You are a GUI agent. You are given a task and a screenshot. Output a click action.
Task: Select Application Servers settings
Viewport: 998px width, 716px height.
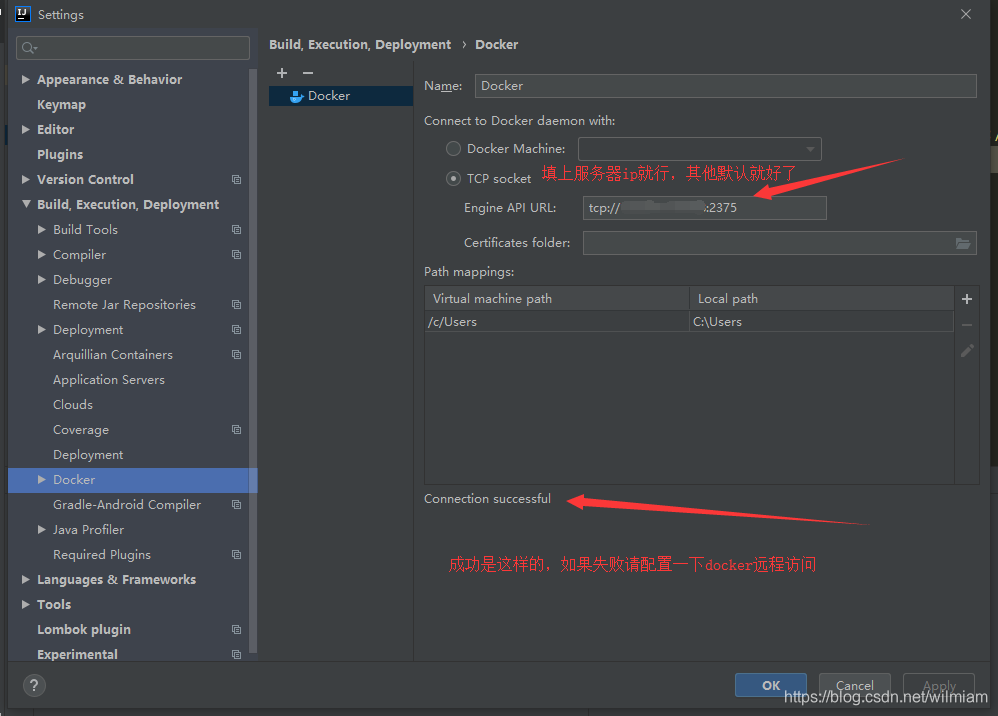click(109, 380)
